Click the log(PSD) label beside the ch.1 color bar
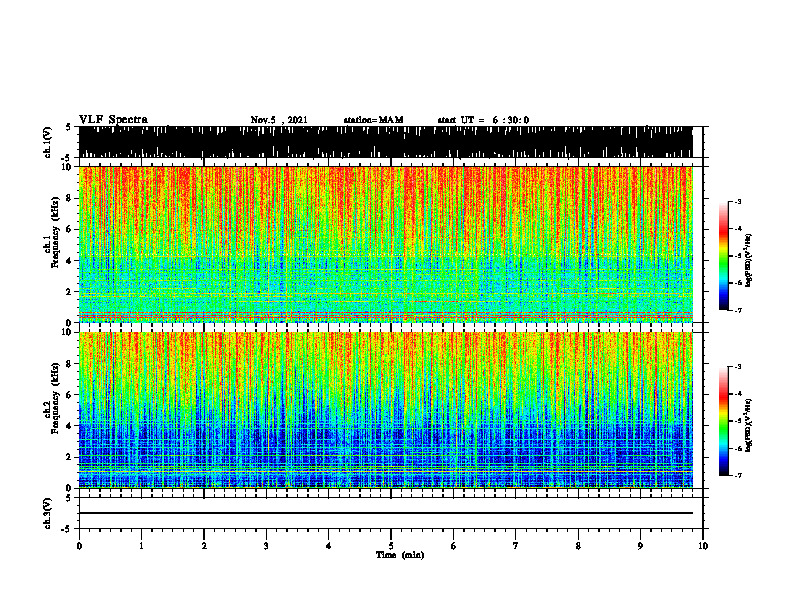Image resolution: width=792 pixels, height=612 pixels. tap(749, 260)
